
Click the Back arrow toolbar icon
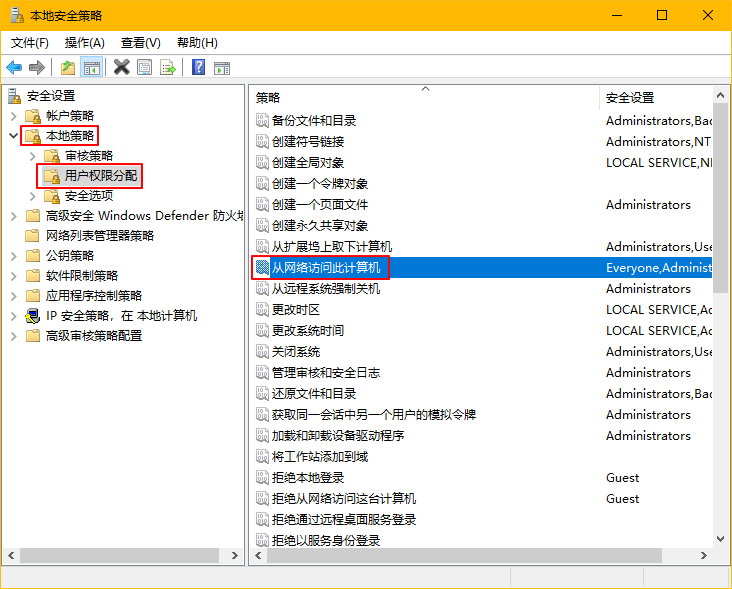point(14,68)
